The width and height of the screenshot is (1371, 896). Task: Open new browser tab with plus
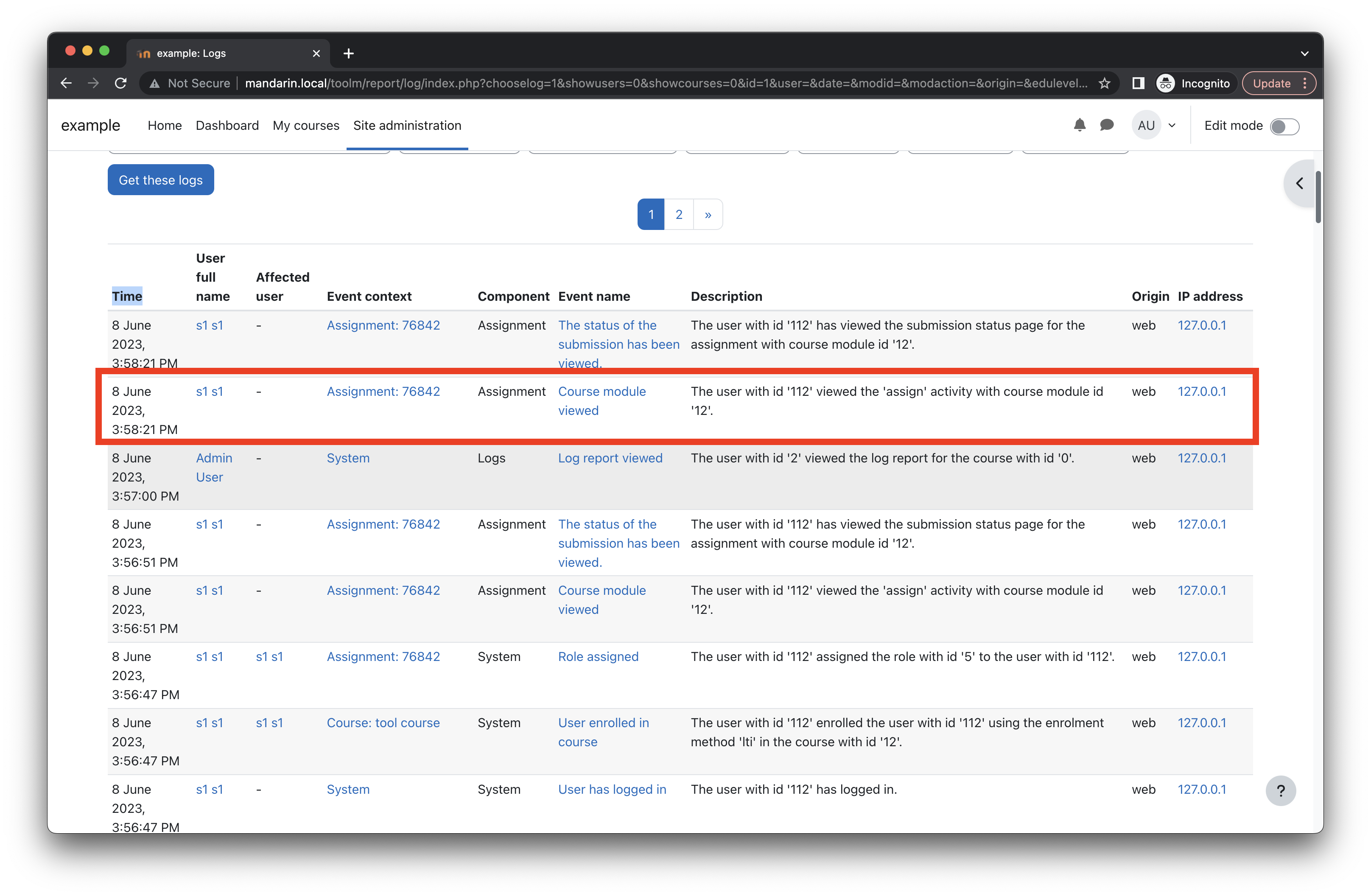(x=349, y=53)
